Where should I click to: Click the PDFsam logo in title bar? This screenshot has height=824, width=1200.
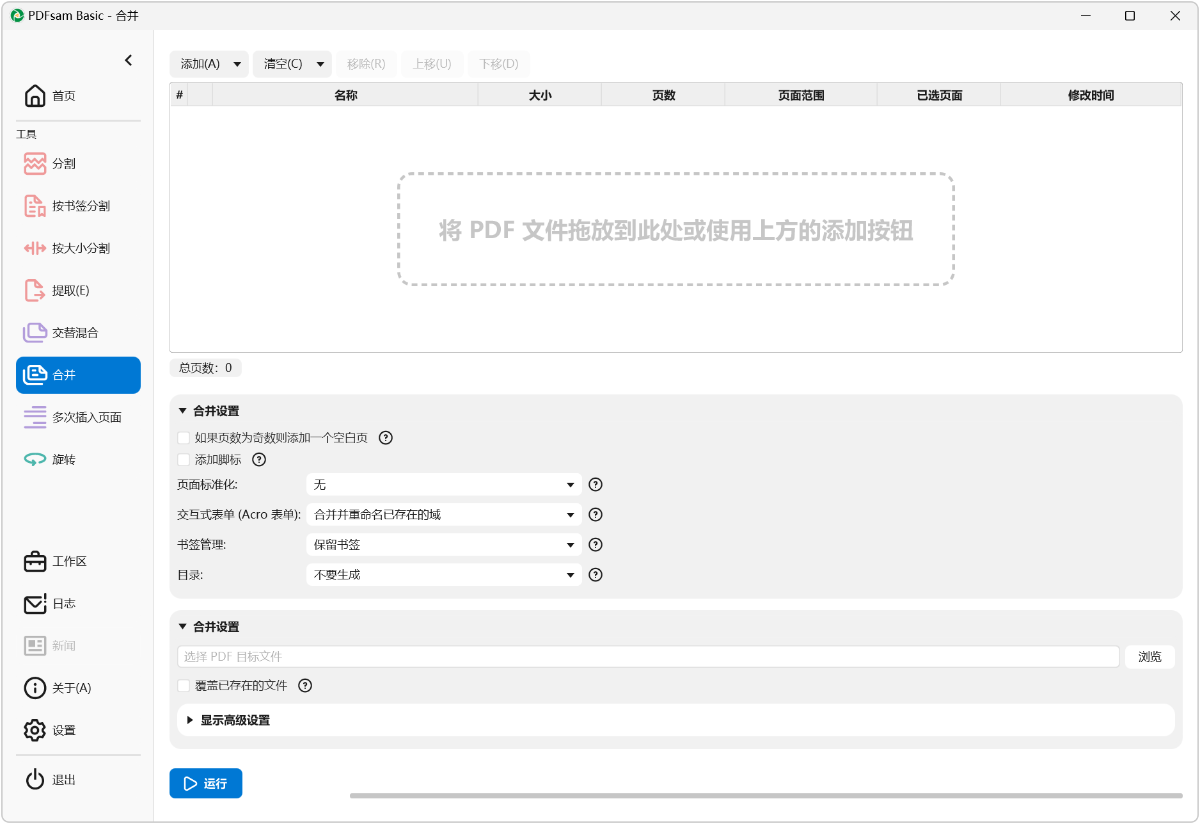click(x=17, y=15)
